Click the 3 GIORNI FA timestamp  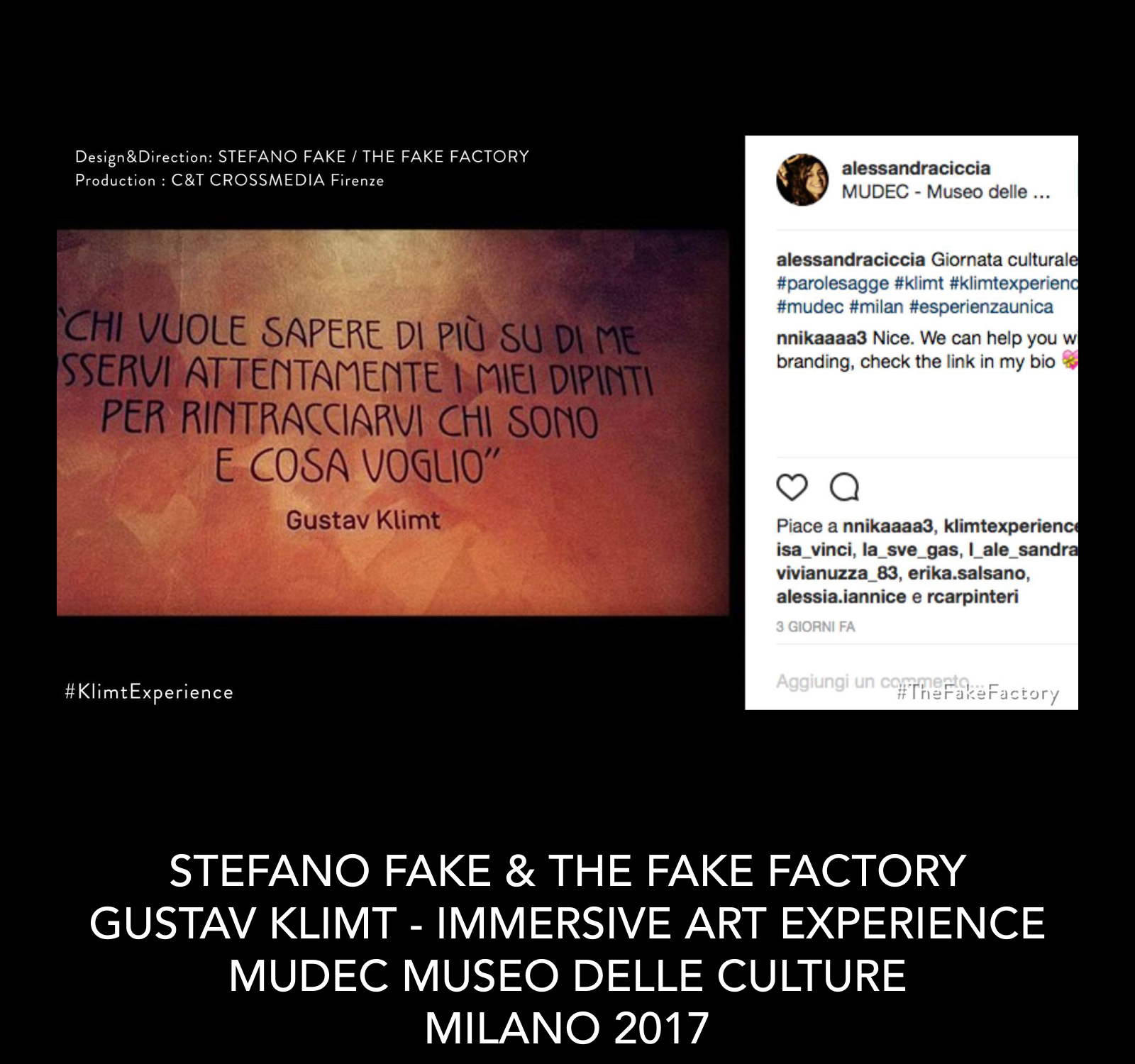click(x=815, y=626)
